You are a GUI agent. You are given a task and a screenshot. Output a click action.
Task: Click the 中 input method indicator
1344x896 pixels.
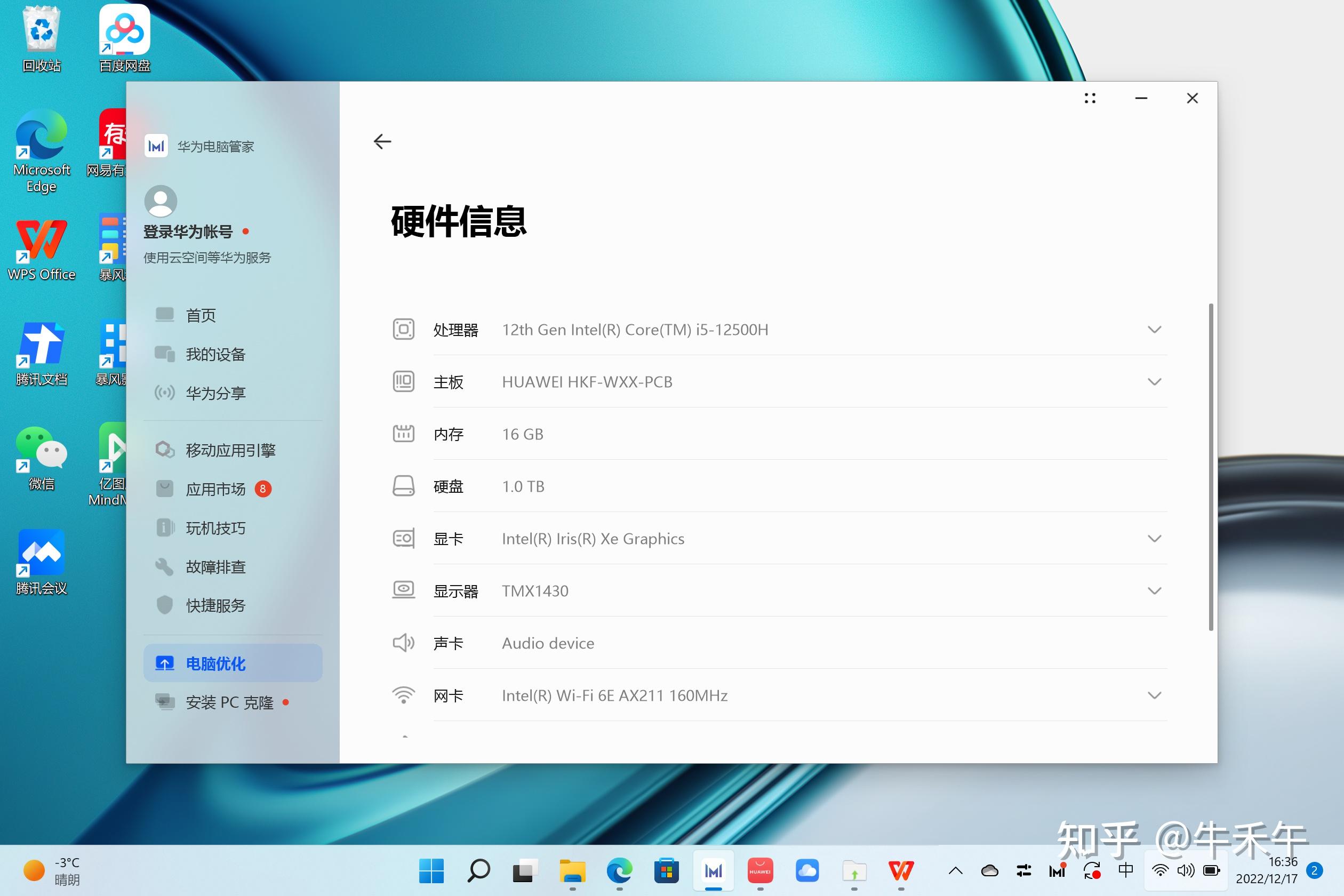pyautogui.click(x=1126, y=871)
